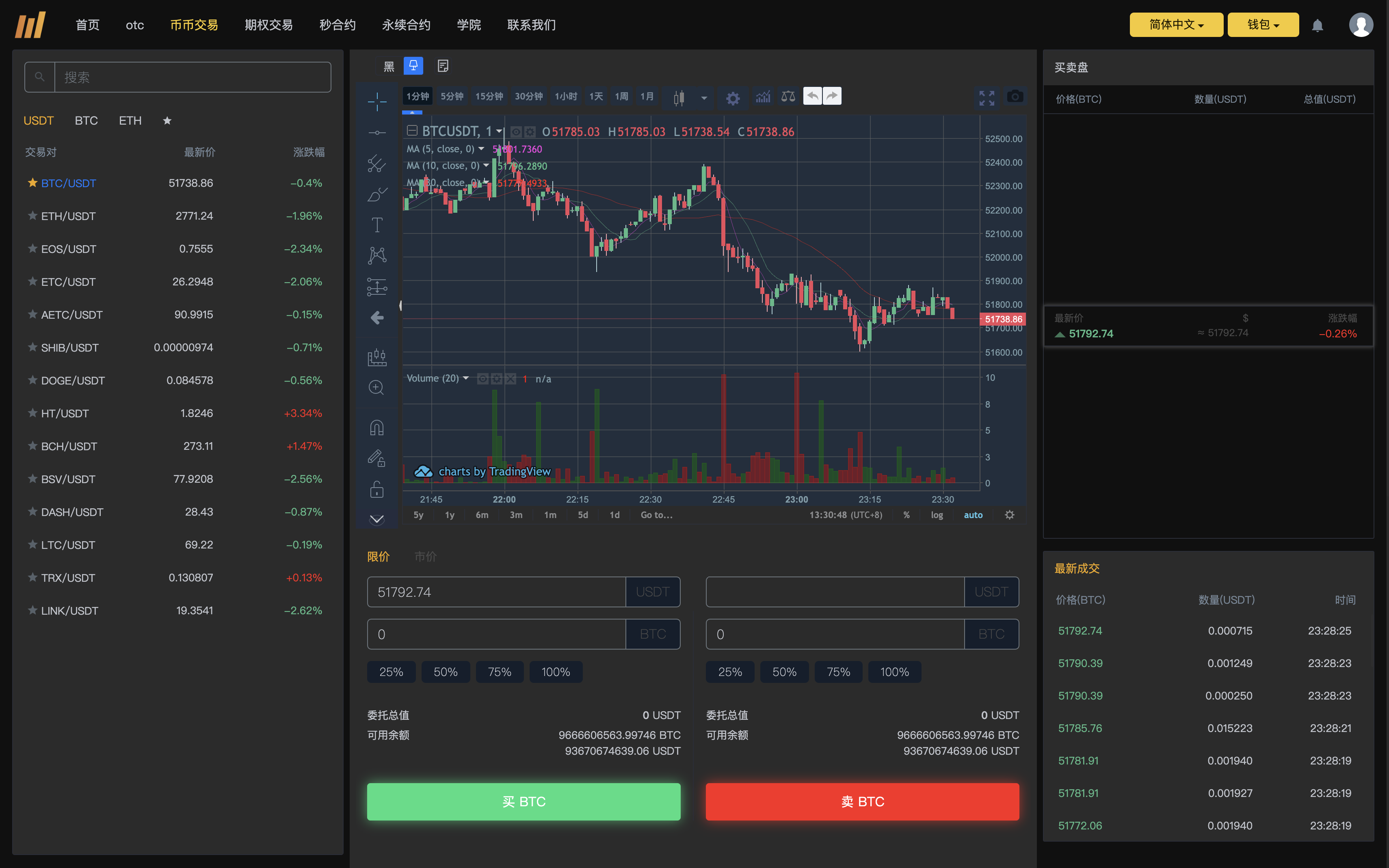Click the notification bell icon
The height and width of the screenshot is (868, 1389).
[x=1317, y=25]
